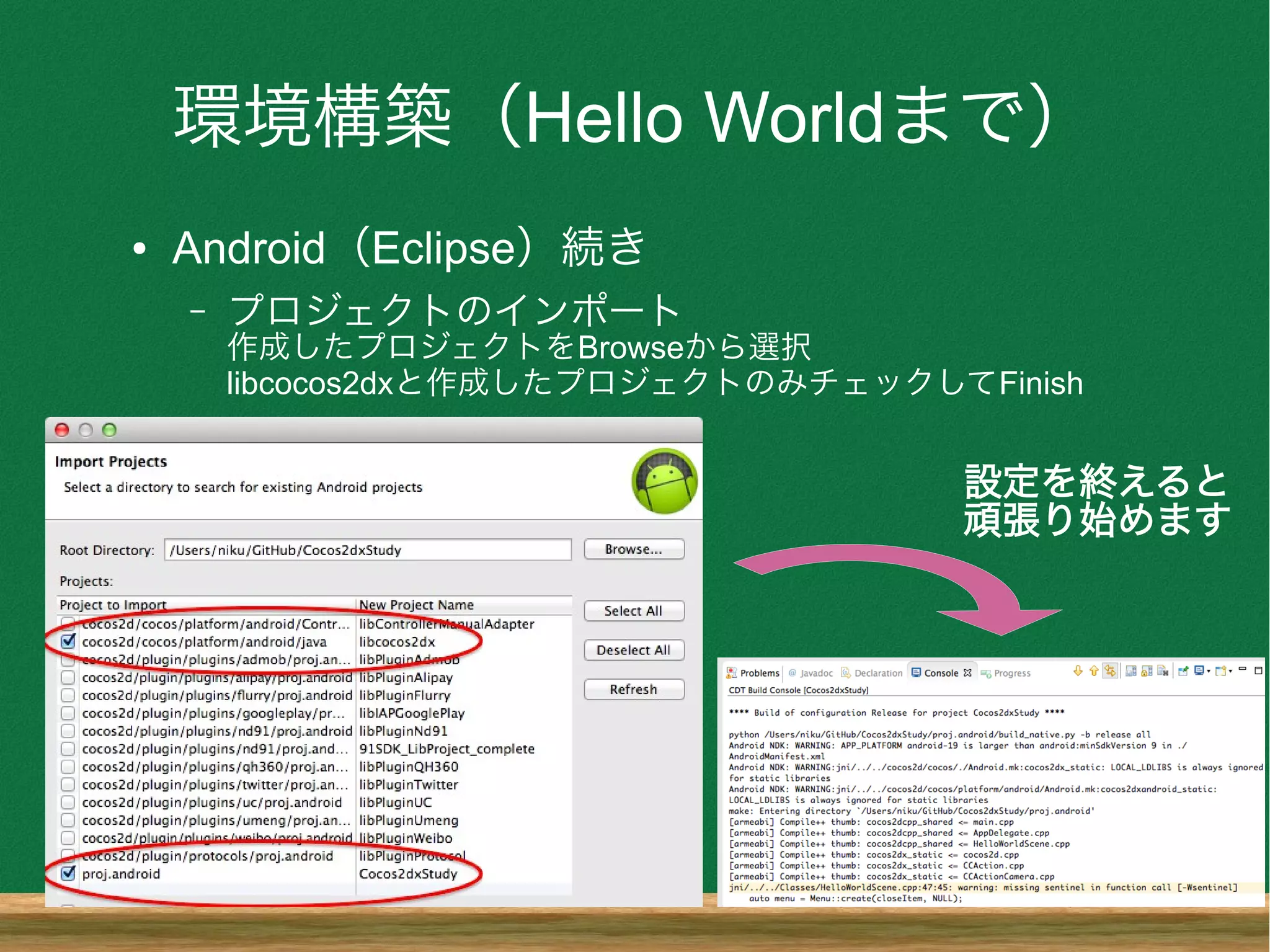Check the libPluginWeibo project checkbox

click(x=68, y=838)
